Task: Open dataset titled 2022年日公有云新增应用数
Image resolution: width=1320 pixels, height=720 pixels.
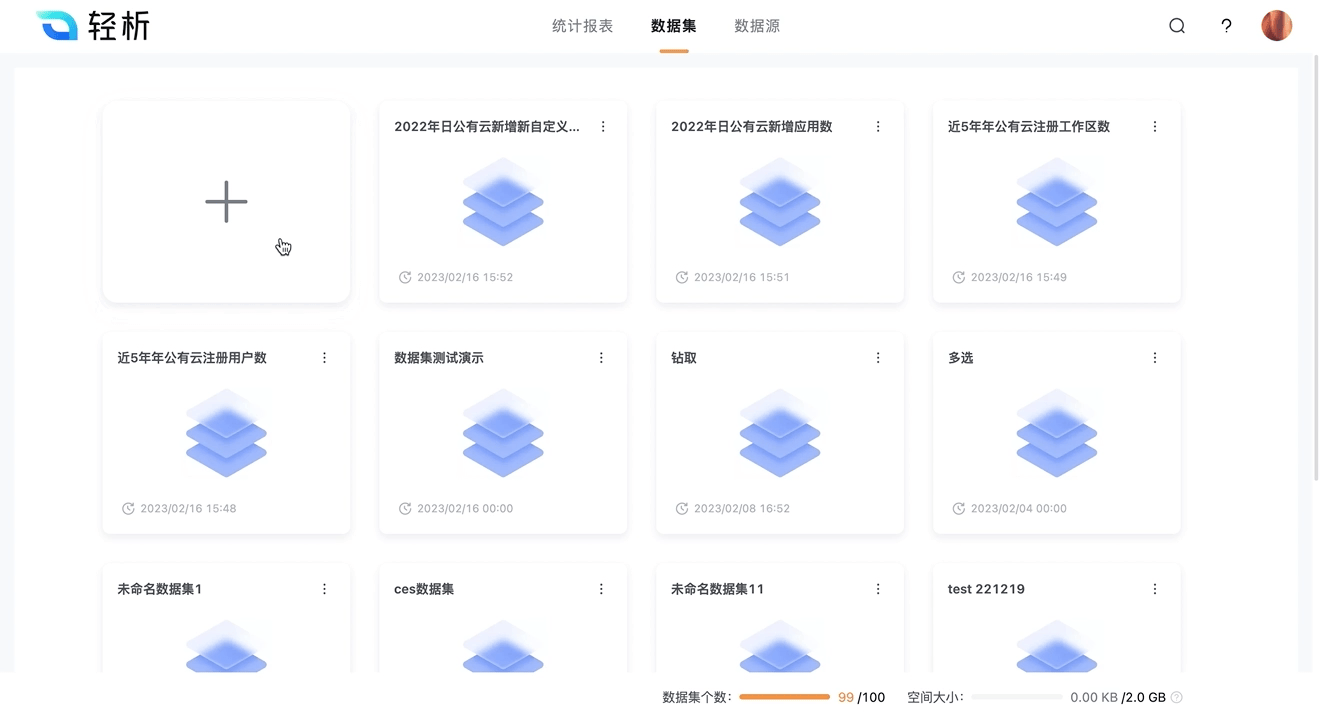Action: [752, 127]
